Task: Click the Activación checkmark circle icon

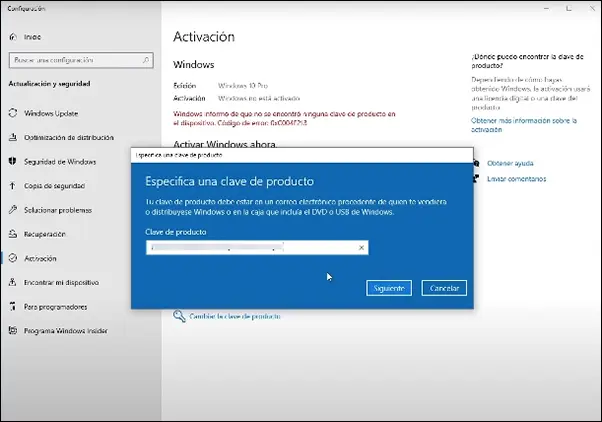Action: tap(13, 258)
